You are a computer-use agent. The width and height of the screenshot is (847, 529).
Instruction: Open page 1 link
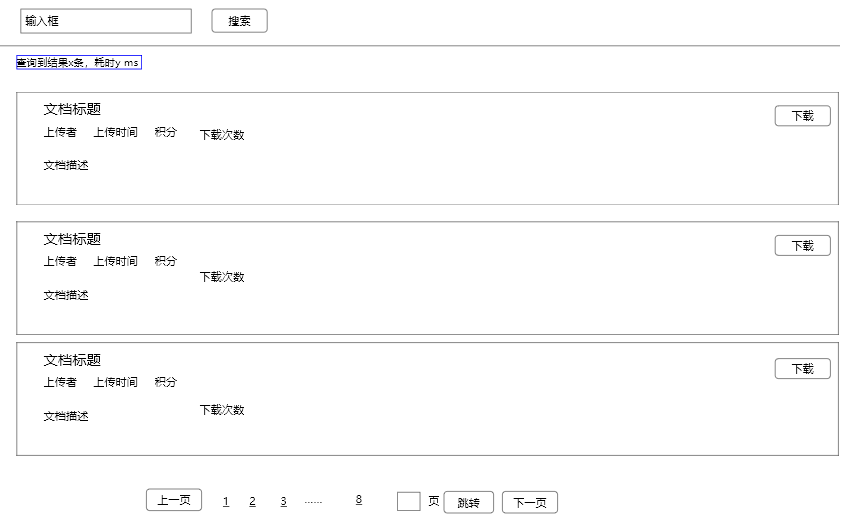[226, 501]
